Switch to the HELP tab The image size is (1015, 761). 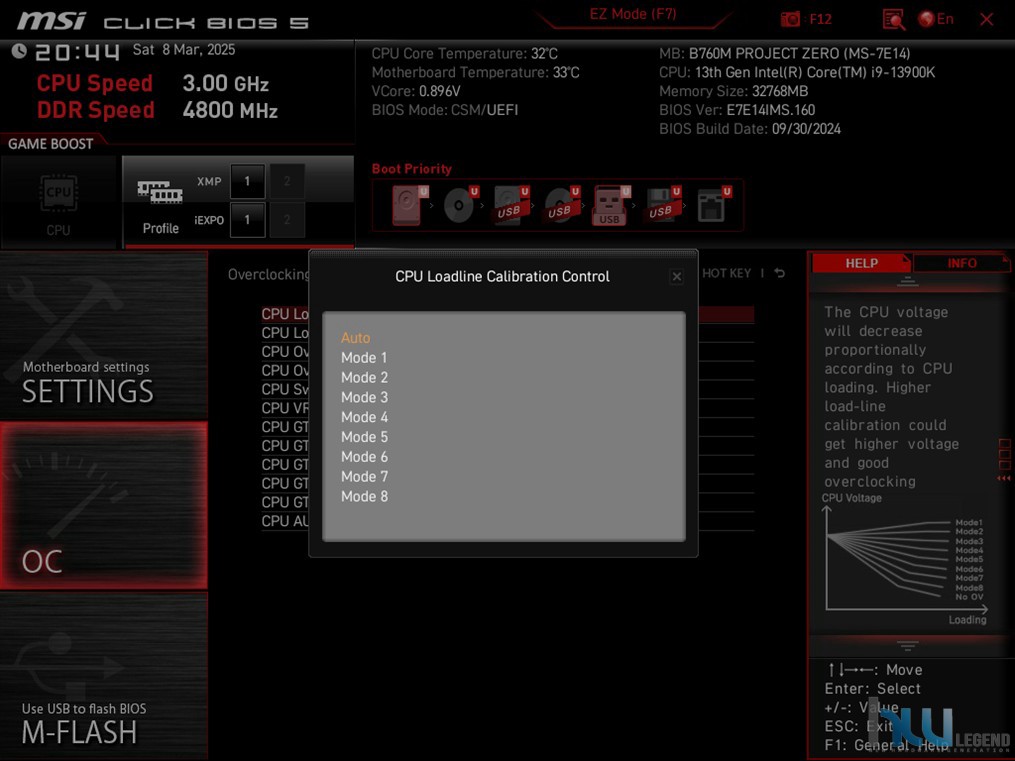tap(861, 263)
